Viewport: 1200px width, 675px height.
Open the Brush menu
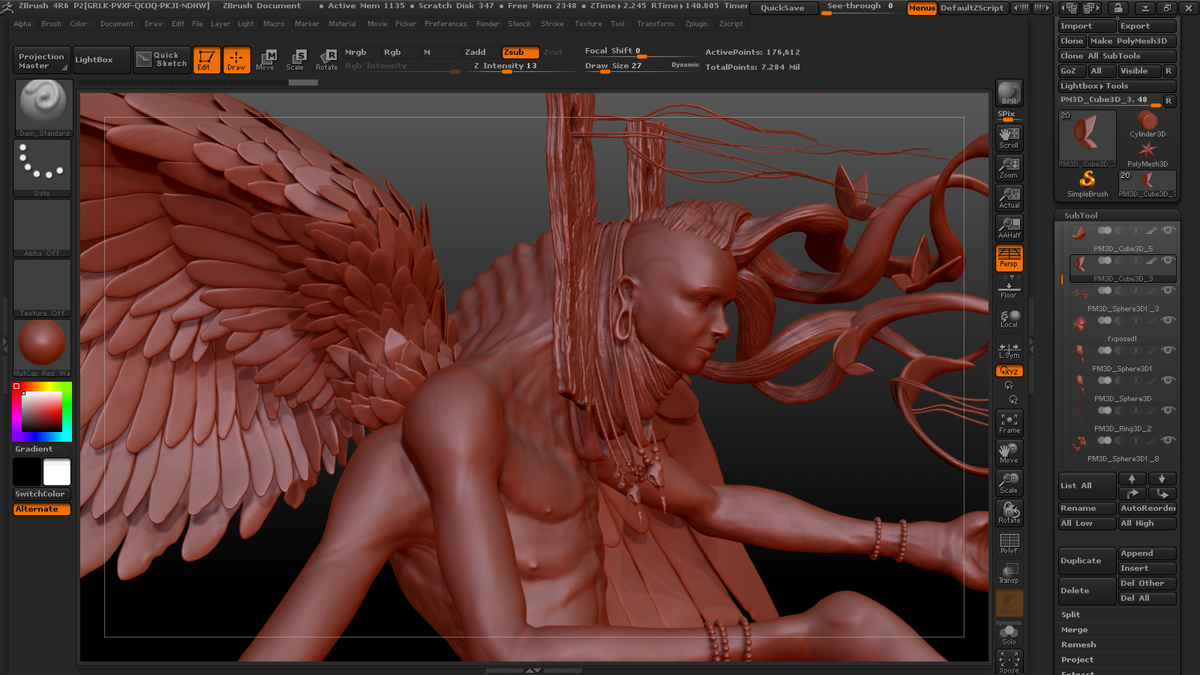[x=51, y=23]
